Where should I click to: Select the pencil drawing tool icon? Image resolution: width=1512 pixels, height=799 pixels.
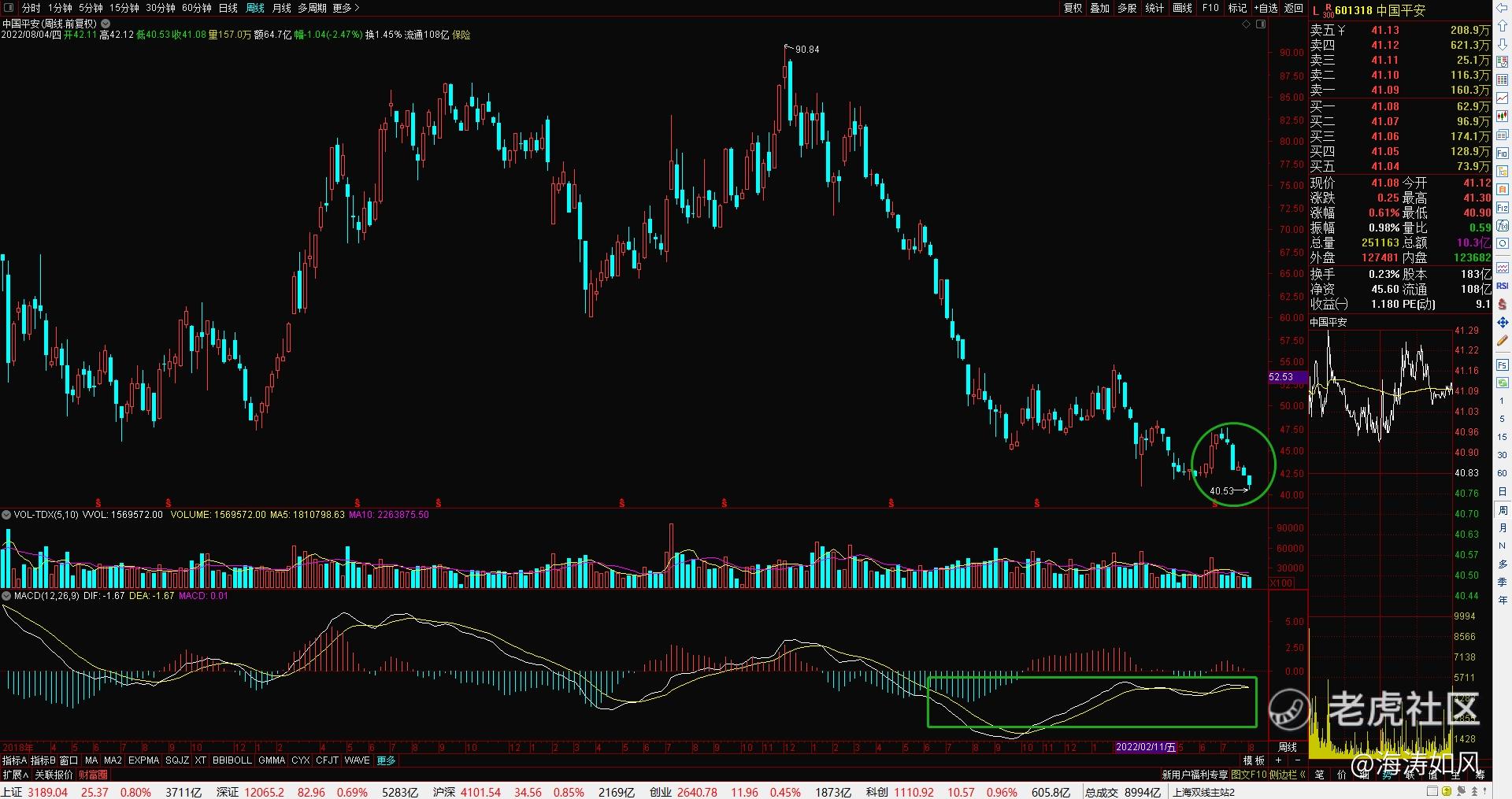pos(1502,341)
